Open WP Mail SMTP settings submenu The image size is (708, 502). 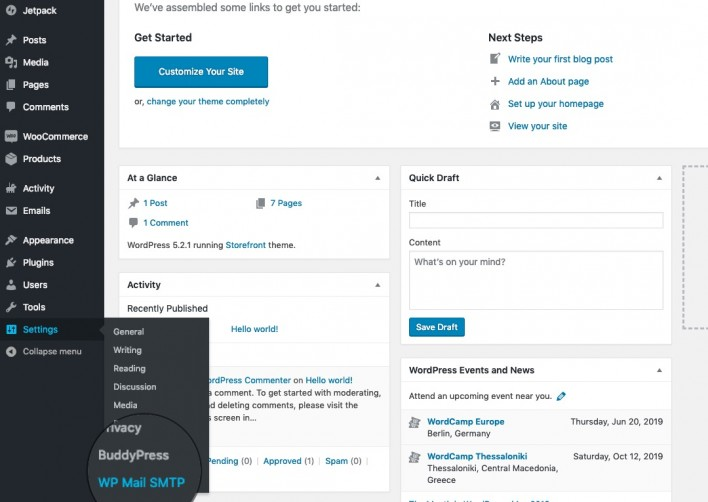coord(141,483)
